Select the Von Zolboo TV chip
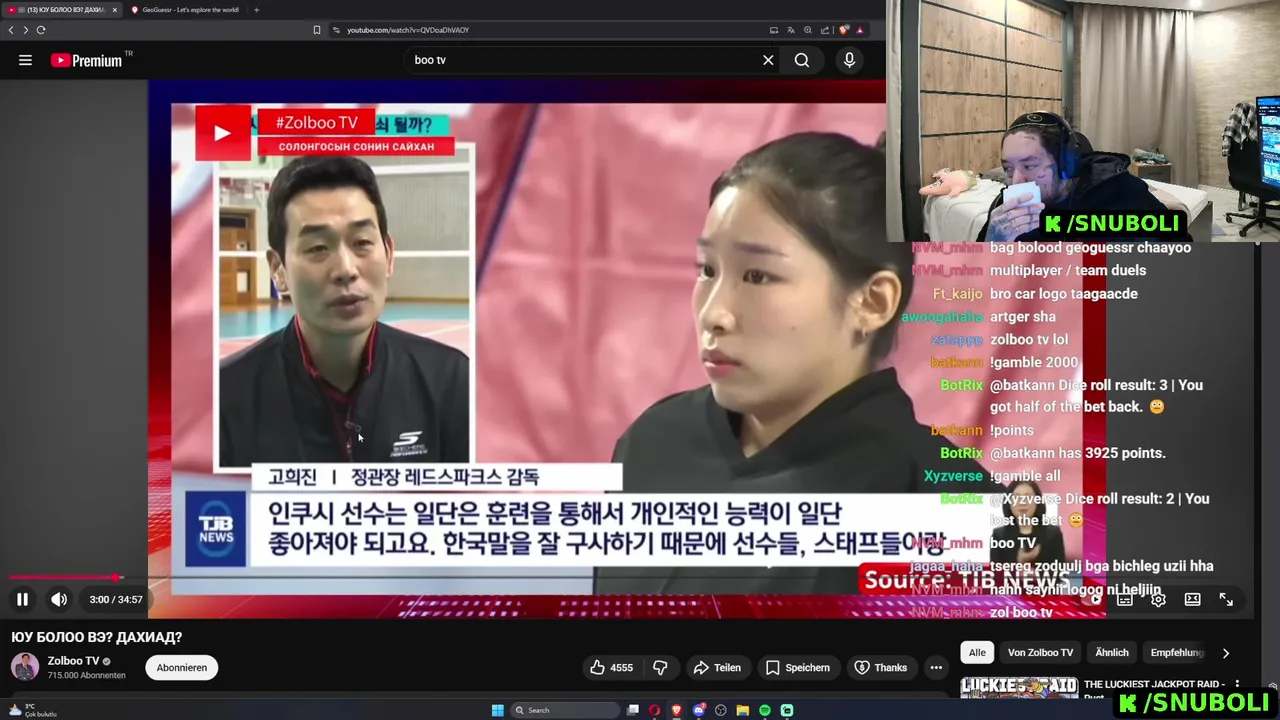Image resolution: width=1280 pixels, height=720 pixels. [1040, 652]
